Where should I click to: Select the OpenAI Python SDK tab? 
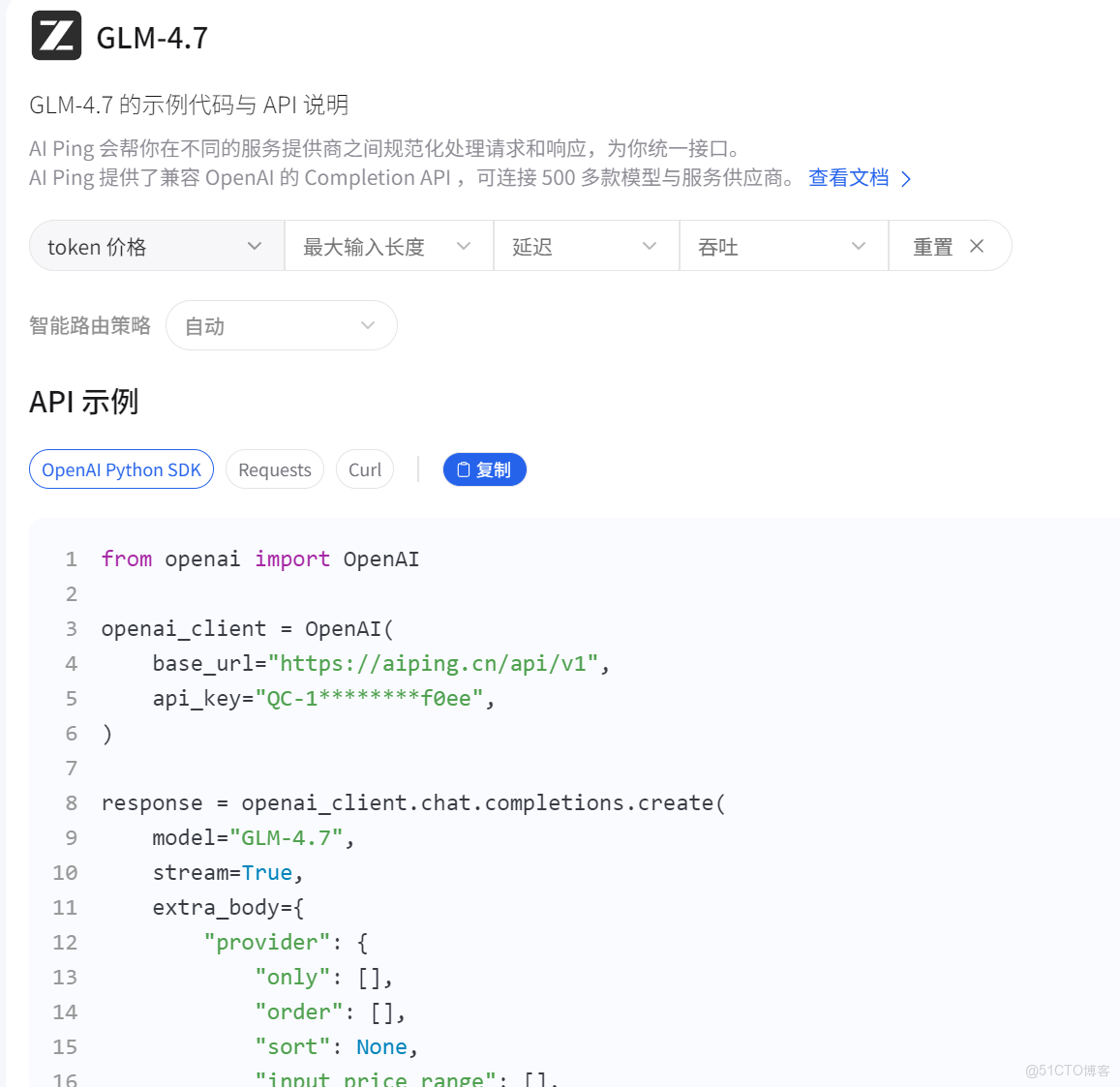[x=121, y=470]
